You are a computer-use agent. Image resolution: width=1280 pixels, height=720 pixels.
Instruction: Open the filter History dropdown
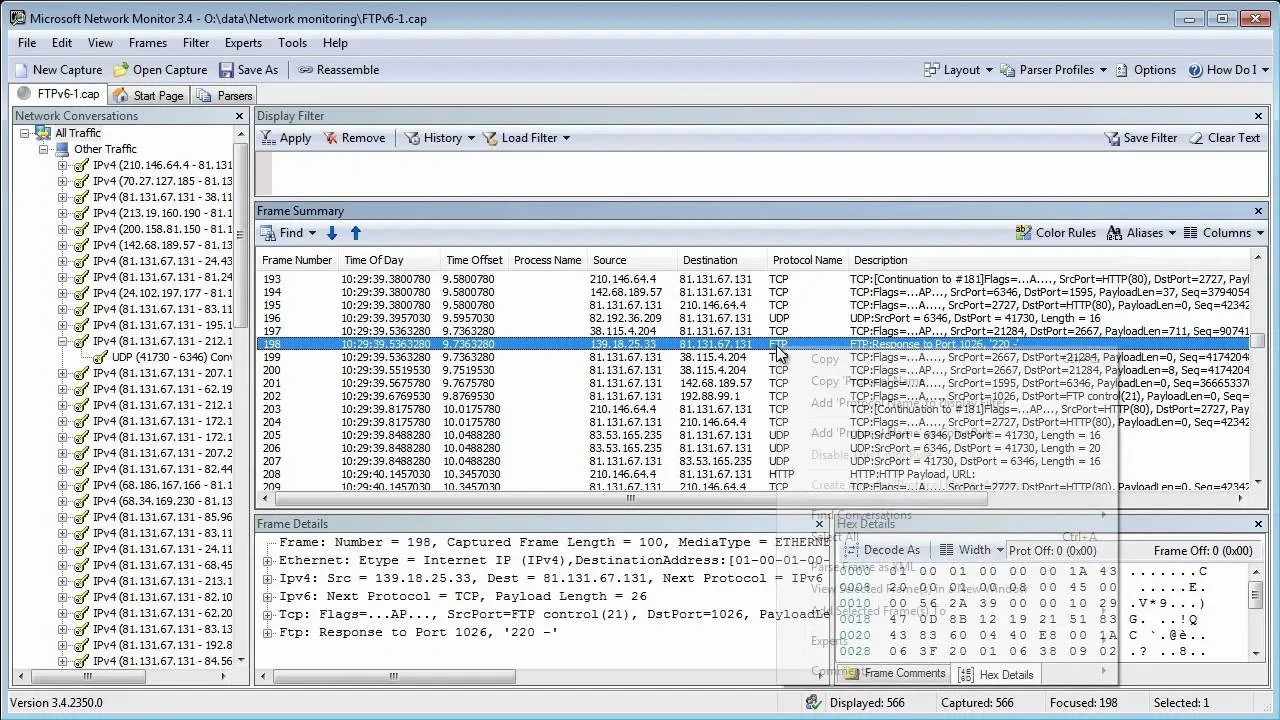tap(440, 138)
